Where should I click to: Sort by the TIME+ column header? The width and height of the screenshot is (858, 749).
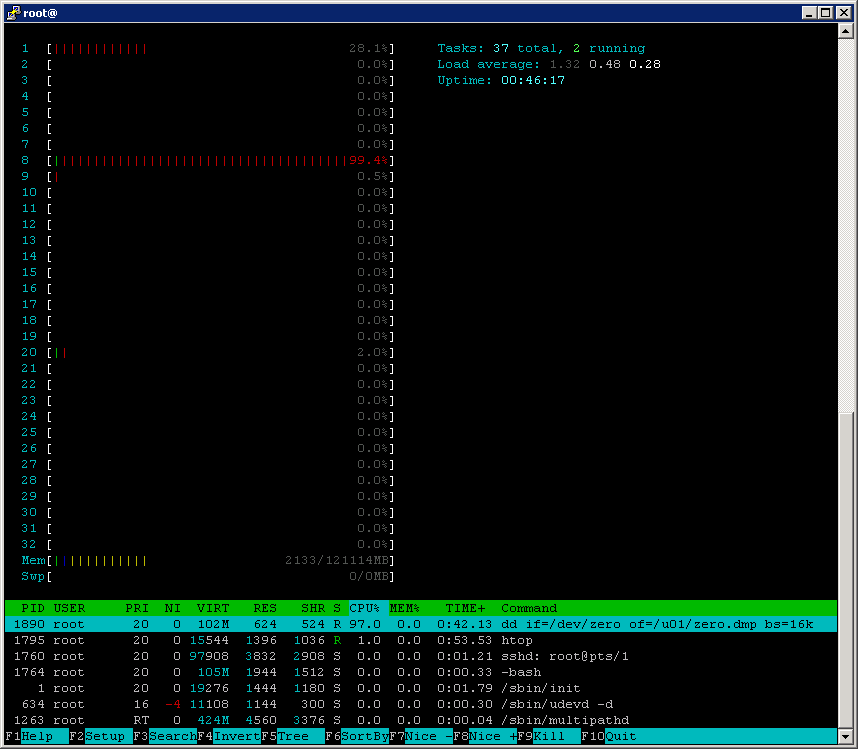(x=466, y=608)
